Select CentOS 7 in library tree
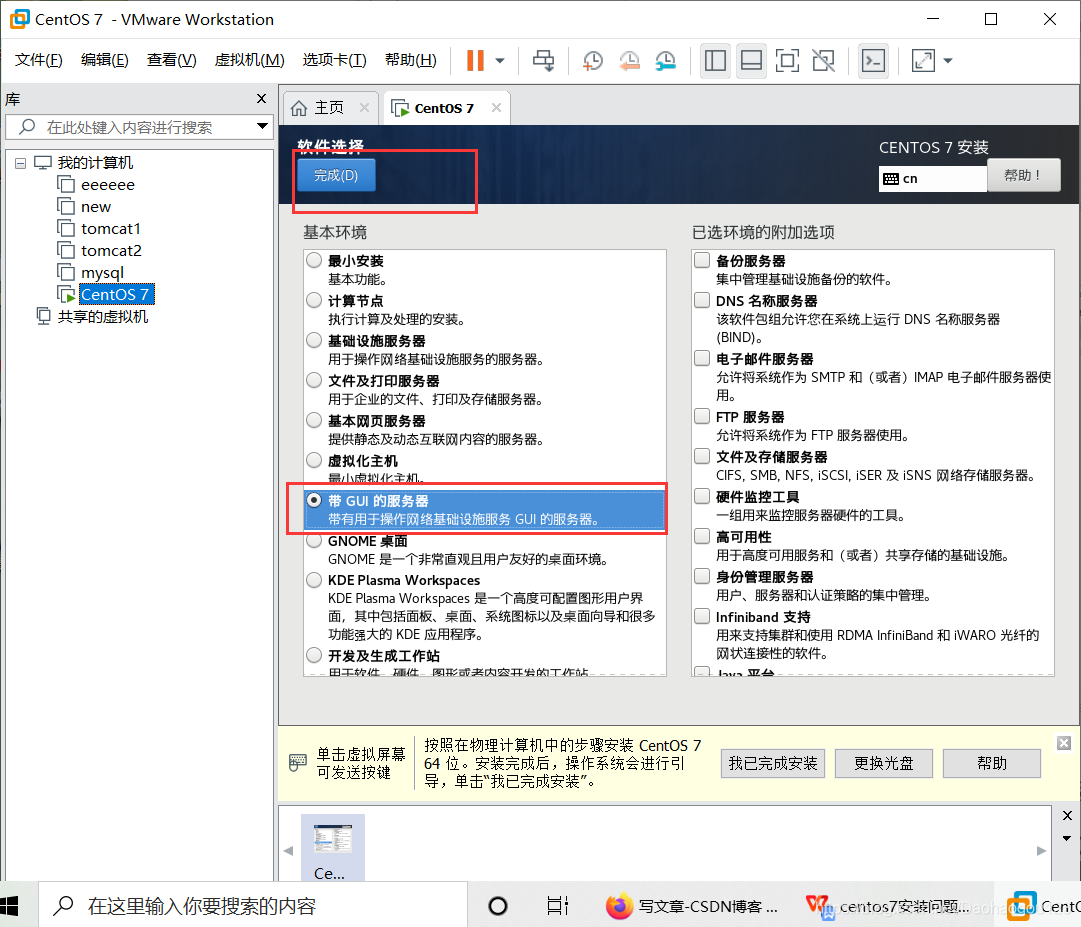This screenshot has width=1081, height=927. (115, 295)
